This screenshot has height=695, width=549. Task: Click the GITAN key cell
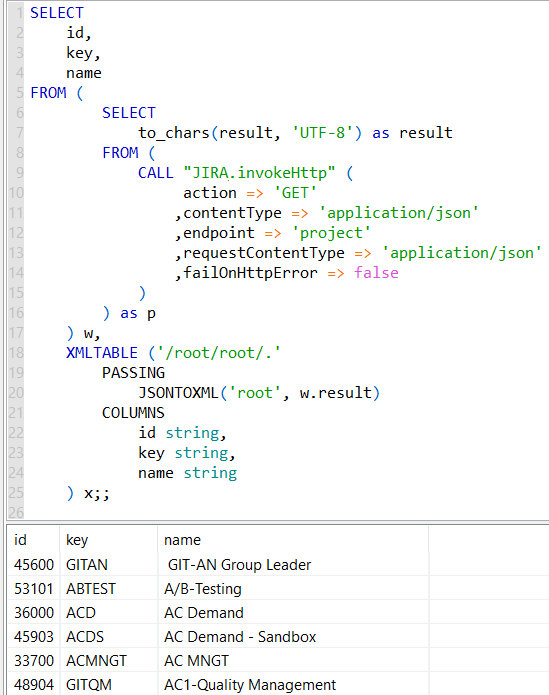(109, 565)
